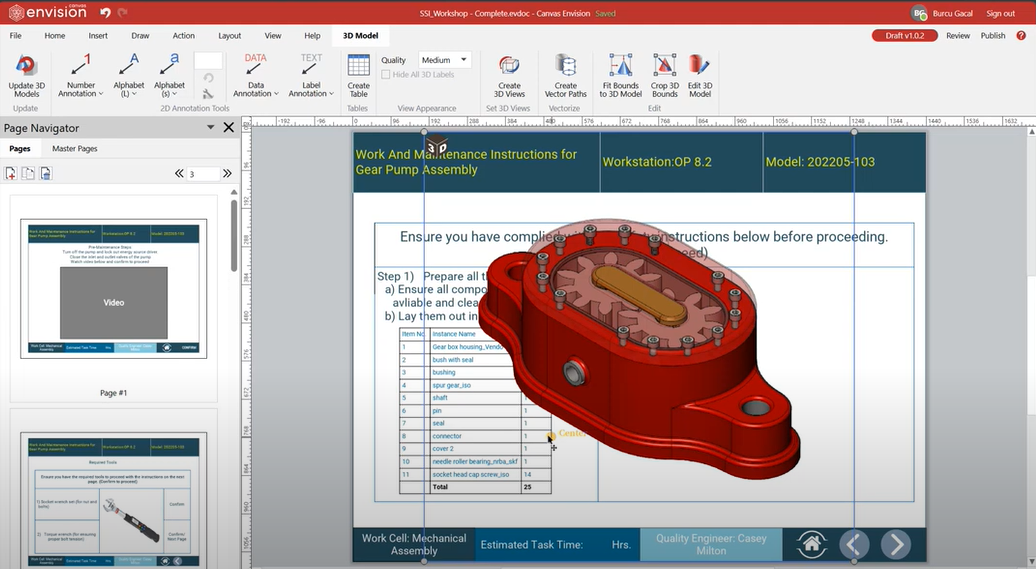Open the Insert ribbon tab

coord(98,35)
